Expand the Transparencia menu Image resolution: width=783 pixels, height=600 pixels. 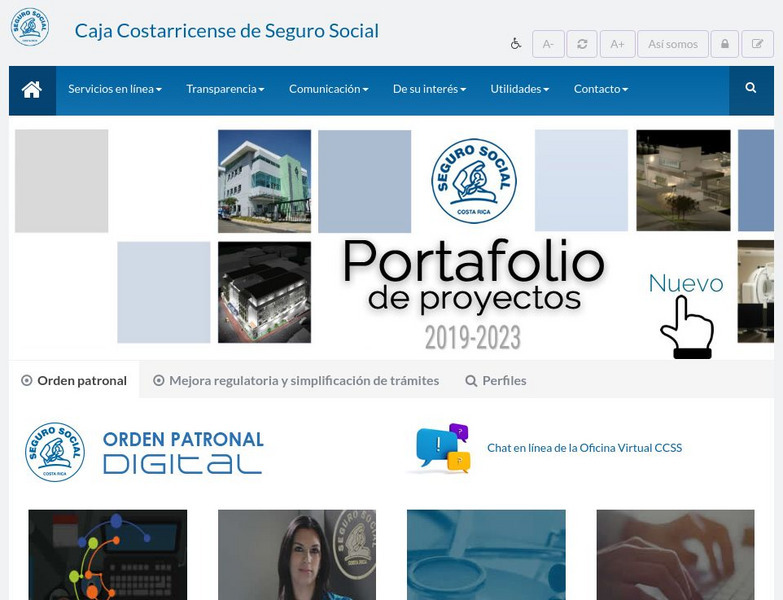point(225,89)
